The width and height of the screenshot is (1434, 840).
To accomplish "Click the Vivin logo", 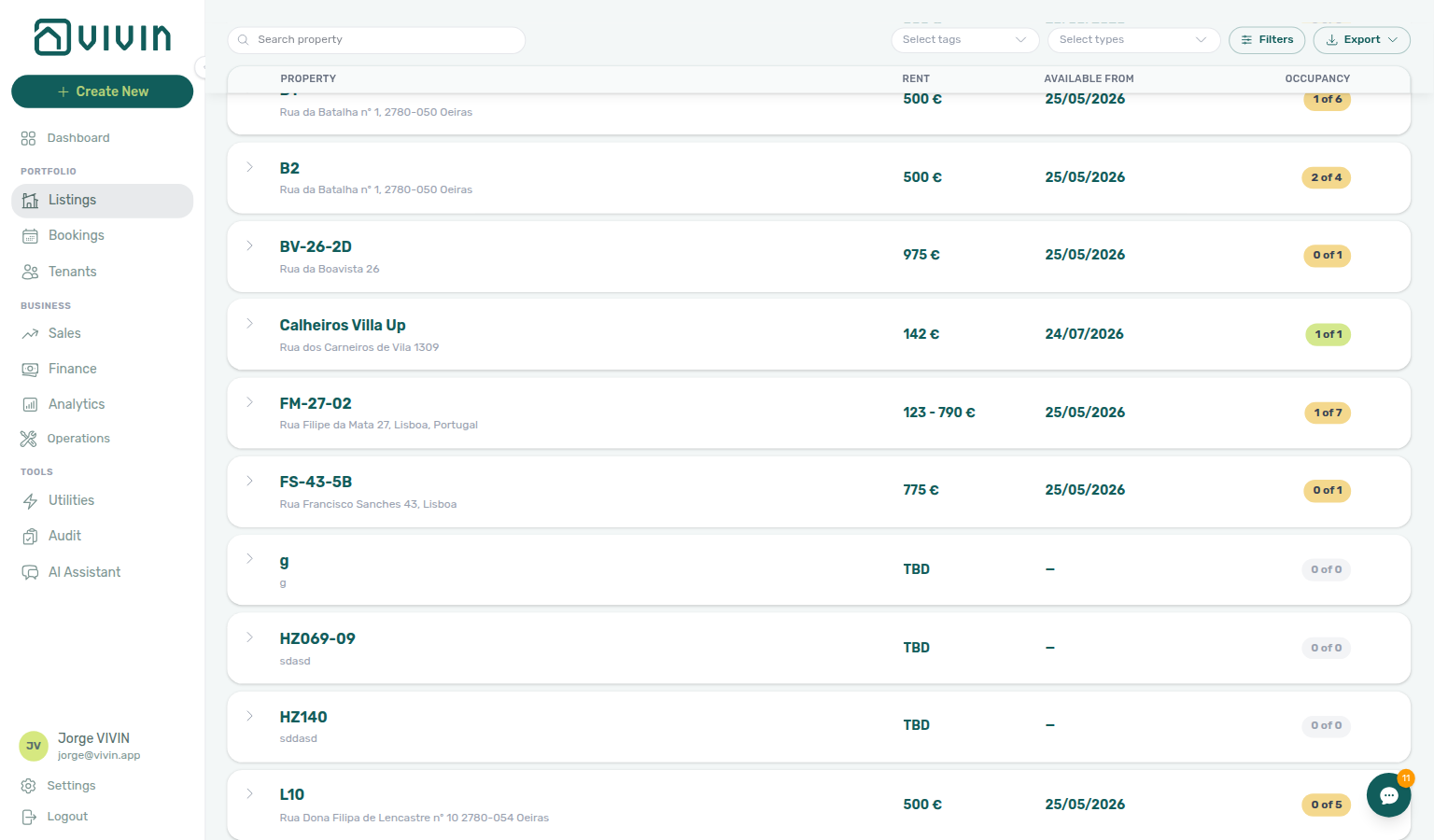I will [x=103, y=37].
